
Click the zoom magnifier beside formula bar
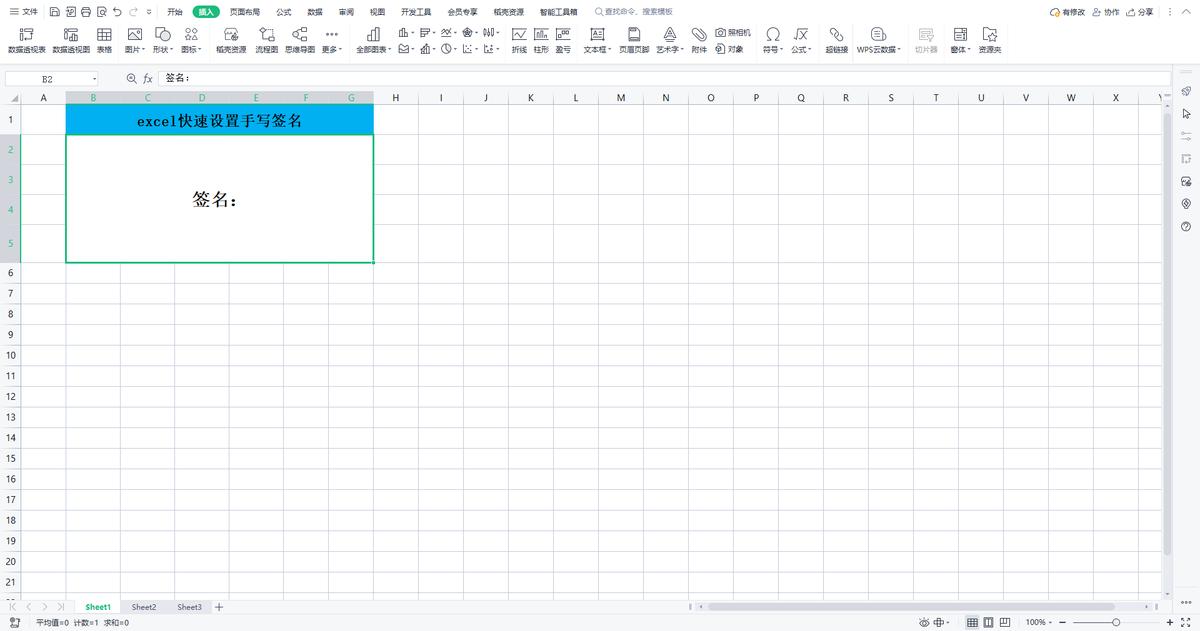131,78
